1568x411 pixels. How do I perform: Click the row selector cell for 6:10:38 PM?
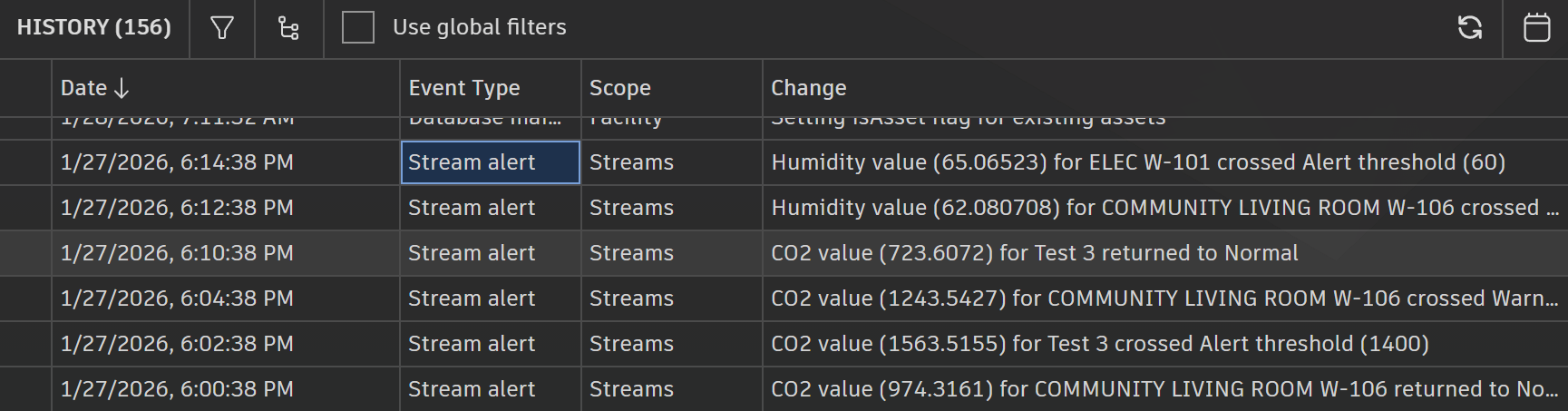tap(25, 253)
